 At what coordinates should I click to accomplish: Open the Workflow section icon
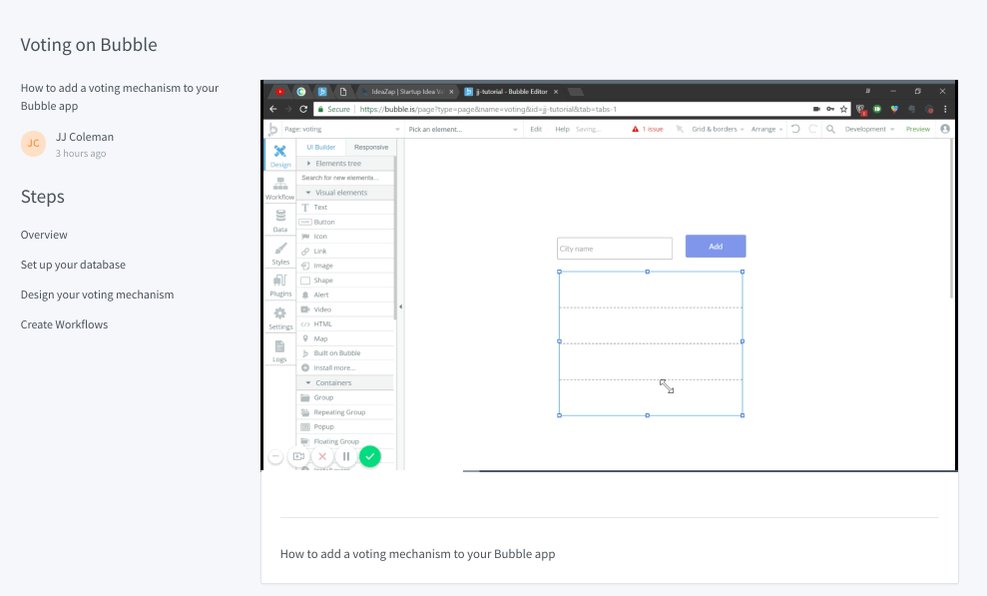pos(280,188)
